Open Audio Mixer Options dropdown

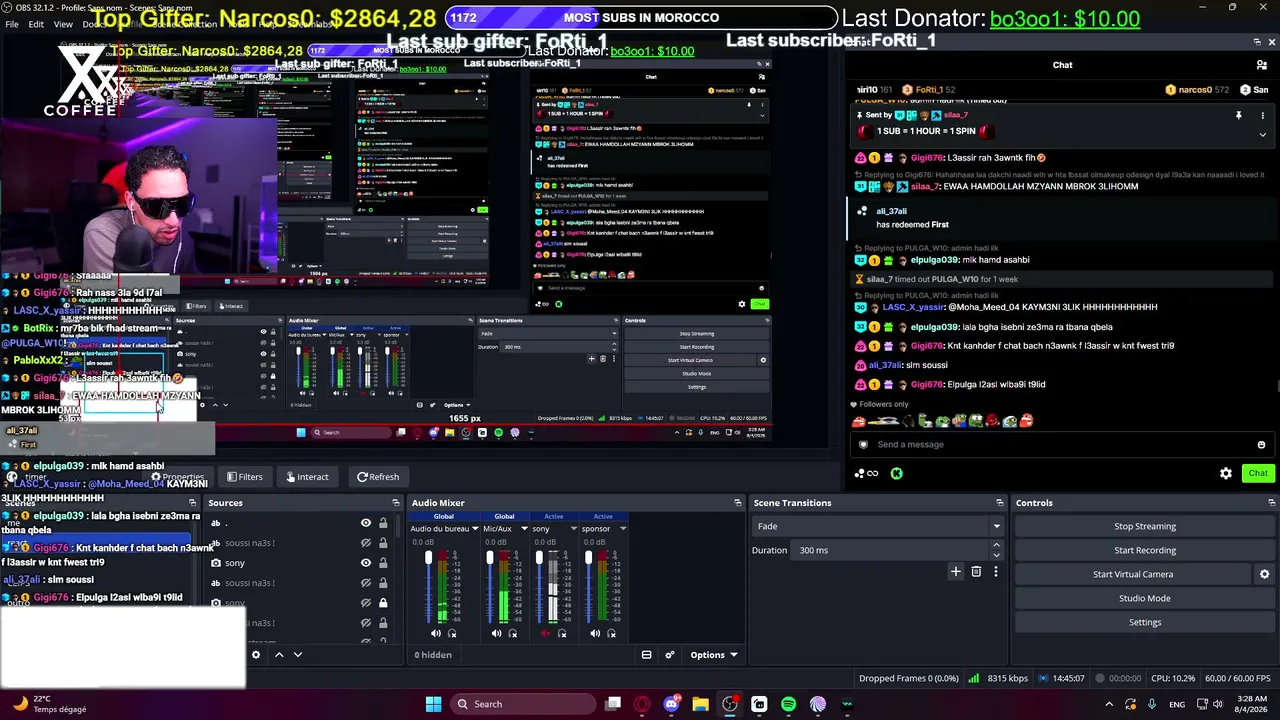(x=714, y=655)
